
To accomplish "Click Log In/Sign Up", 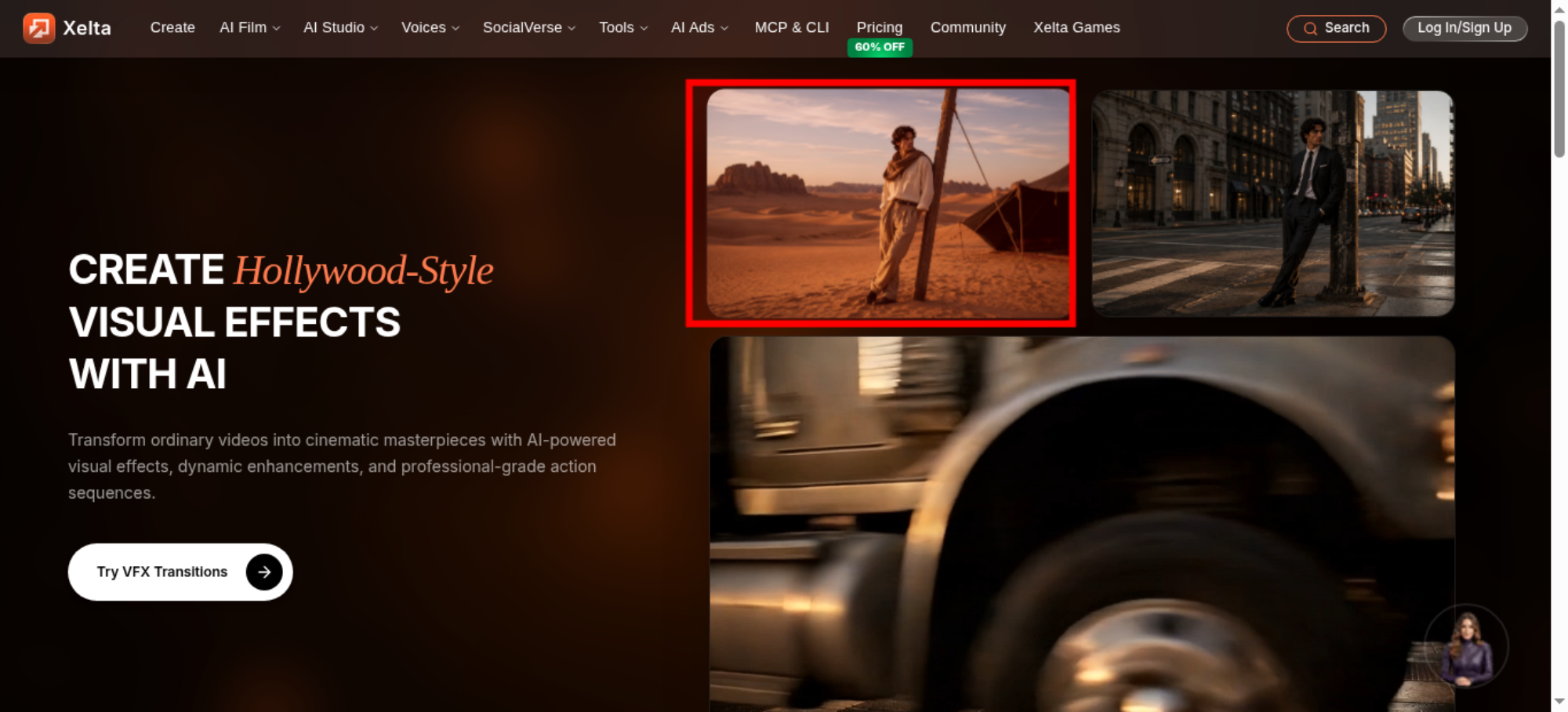I will (1465, 28).
